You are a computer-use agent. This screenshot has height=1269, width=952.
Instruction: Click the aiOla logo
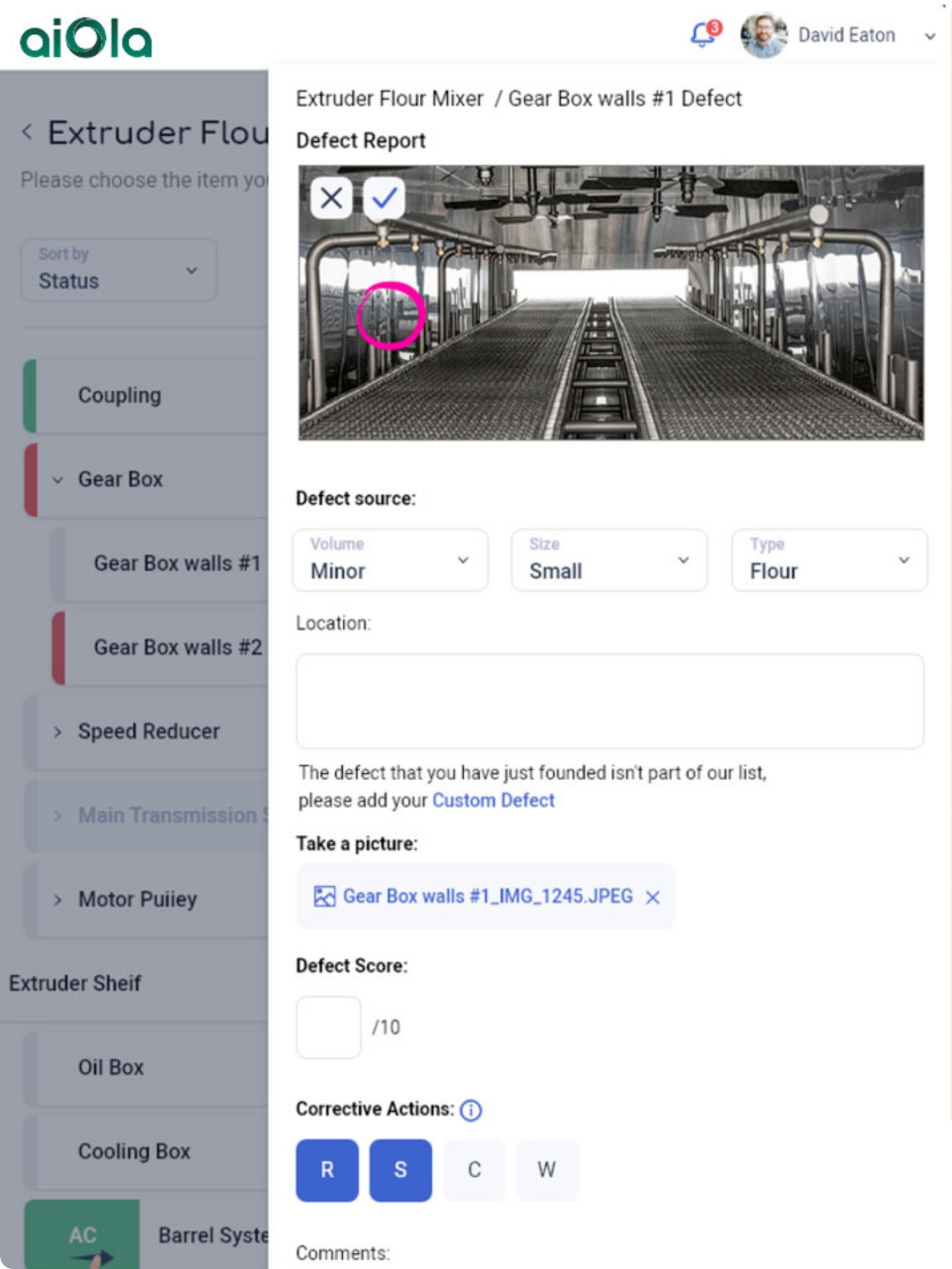pos(86,38)
